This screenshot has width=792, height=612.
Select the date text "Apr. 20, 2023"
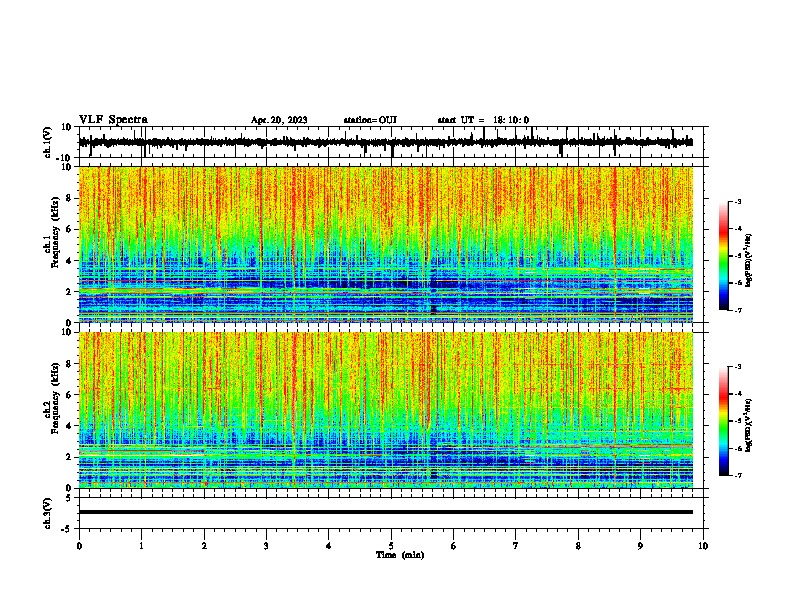(x=279, y=120)
